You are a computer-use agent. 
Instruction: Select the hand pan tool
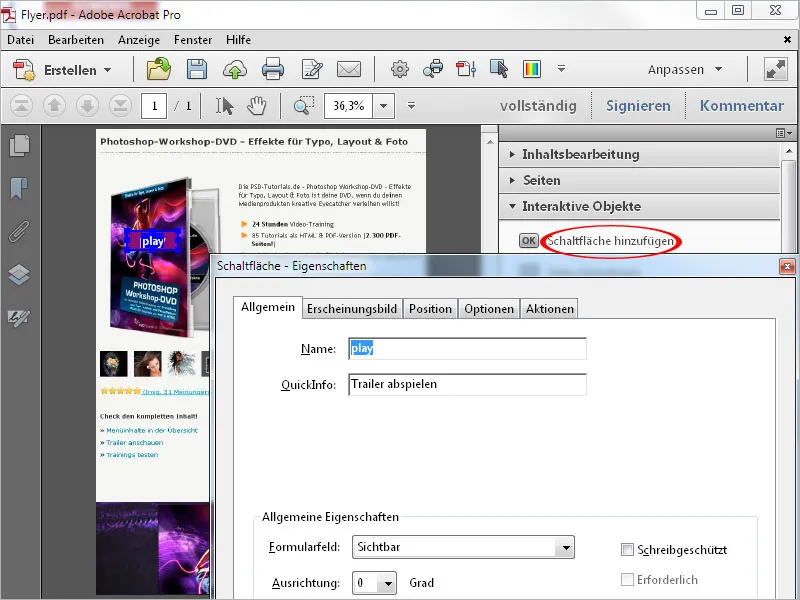(x=257, y=106)
